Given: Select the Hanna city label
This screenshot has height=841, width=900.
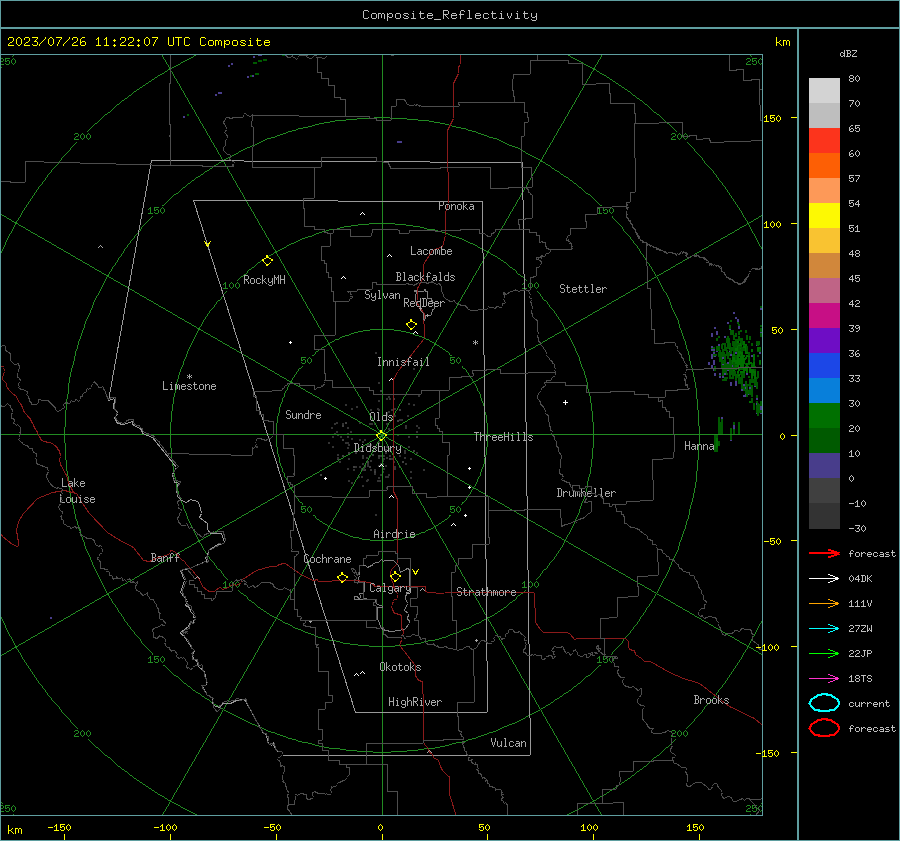Looking at the screenshot, I should point(699,446).
